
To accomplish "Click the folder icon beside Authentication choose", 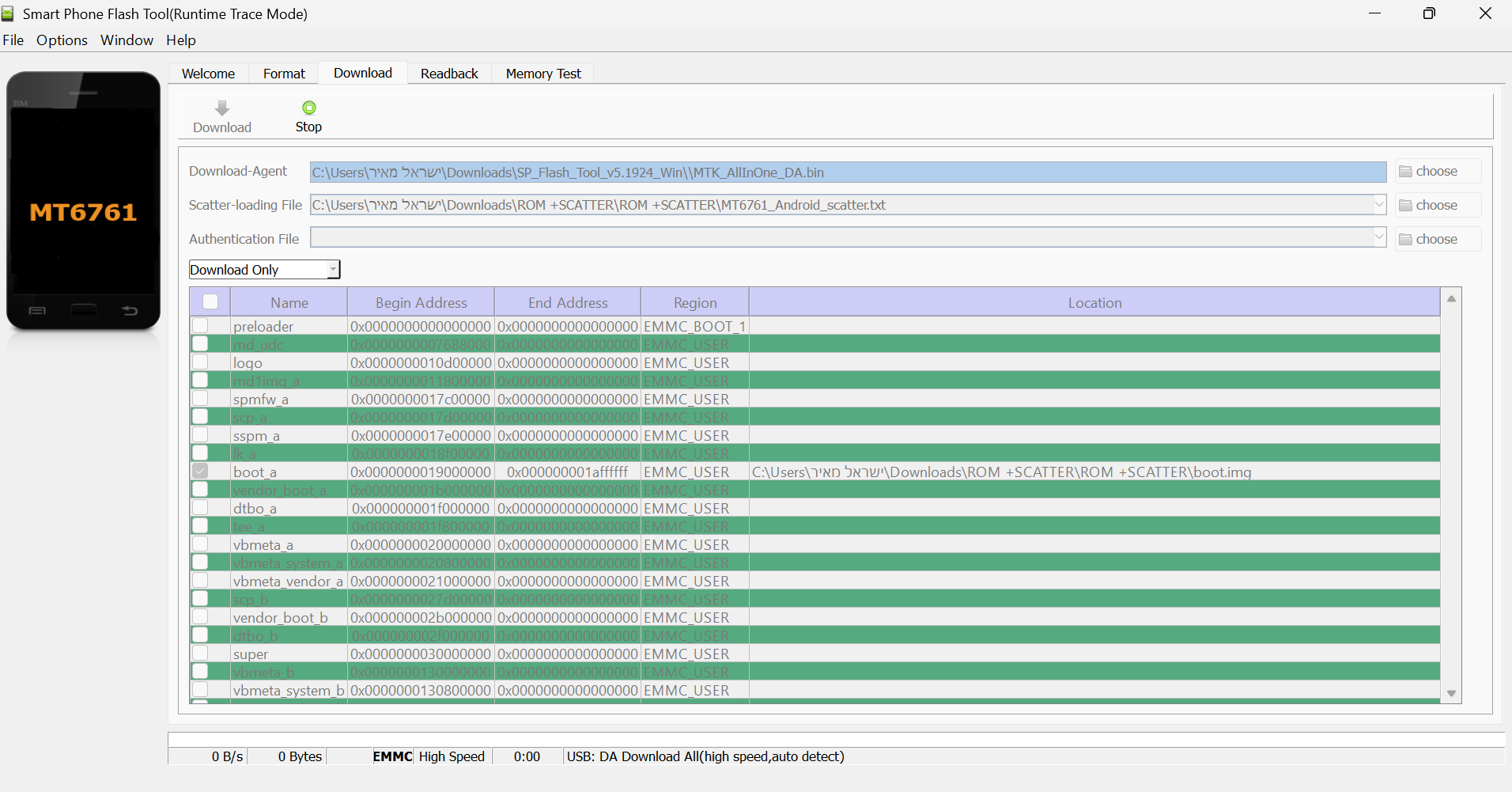I will (1405, 240).
